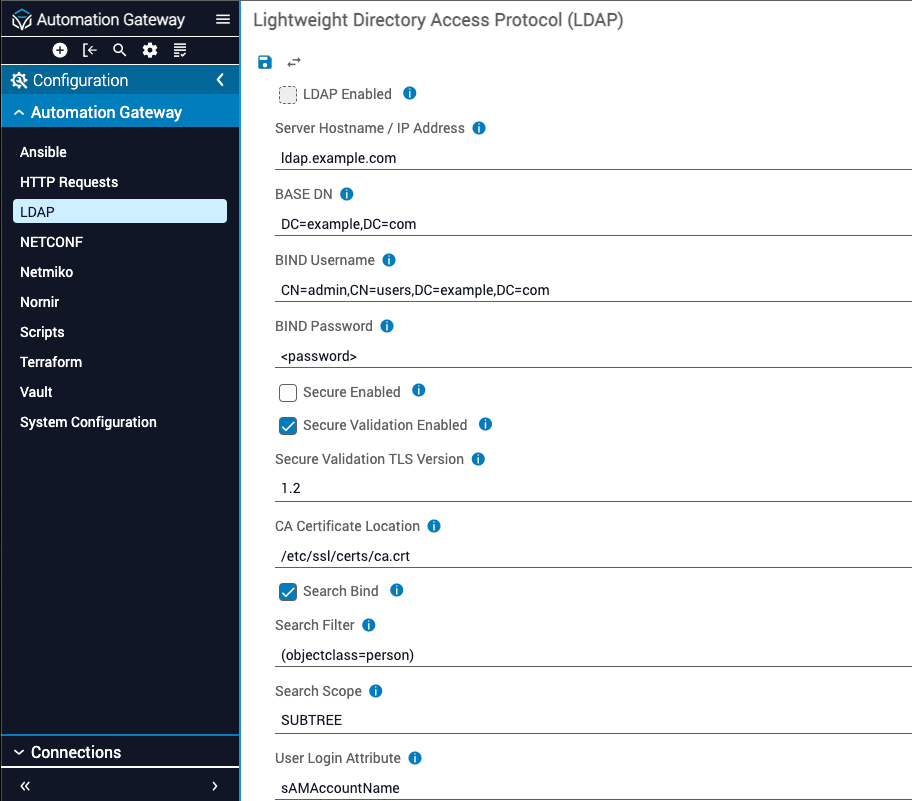Uncheck Secure Validation Enabled
This screenshot has height=801, width=912.
point(288,425)
